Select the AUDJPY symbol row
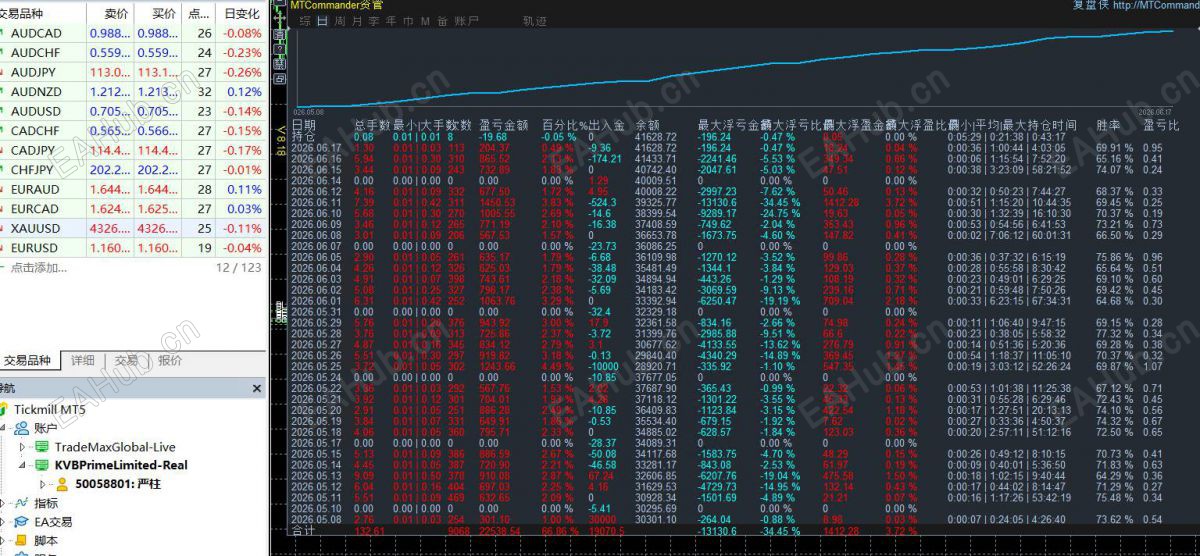1200x556 pixels. coord(132,72)
